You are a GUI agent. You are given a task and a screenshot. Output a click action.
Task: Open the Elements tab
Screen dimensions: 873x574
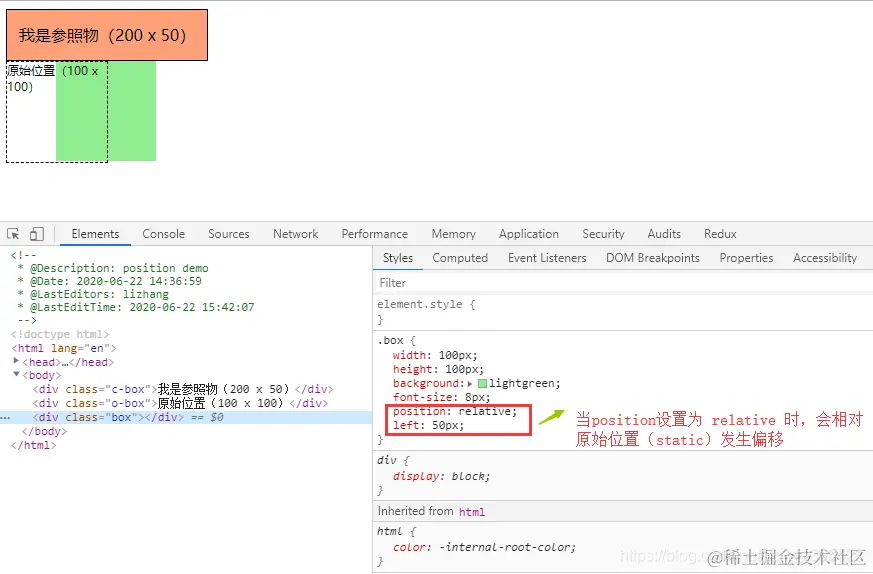(95, 234)
